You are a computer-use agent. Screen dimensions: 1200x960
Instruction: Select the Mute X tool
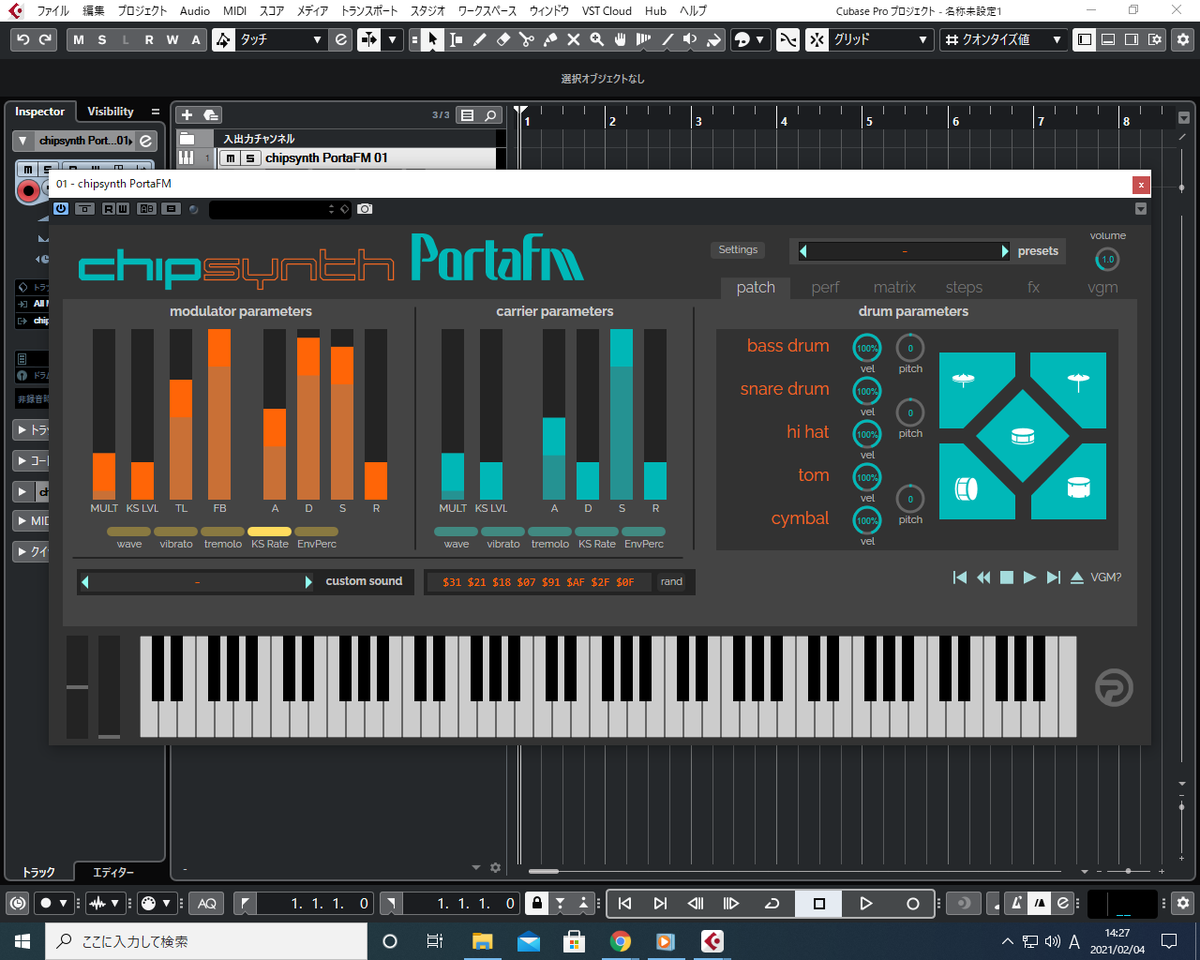[573, 40]
